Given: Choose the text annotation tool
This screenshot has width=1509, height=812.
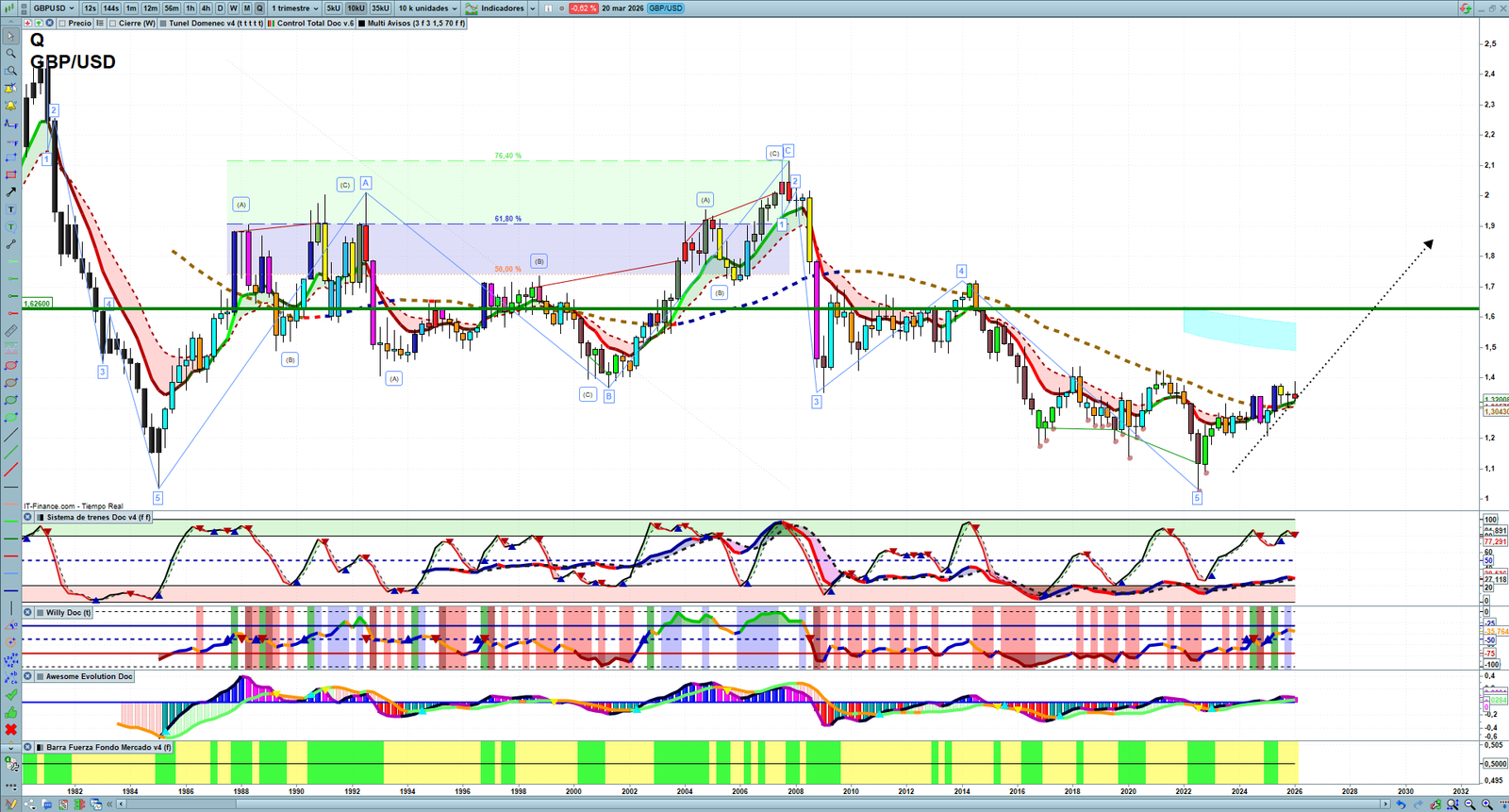Looking at the screenshot, I should (x=10, y=209).
